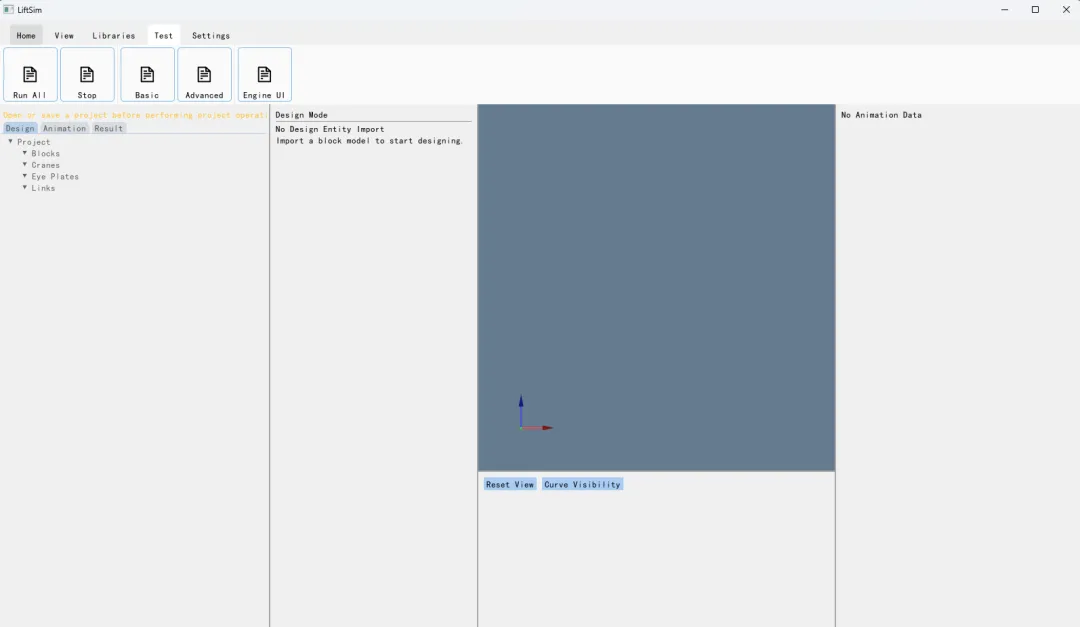This screenshot has height=627, width=1080.
Task: Open the Libraries ribbon tab
Action: click(114, 35)
